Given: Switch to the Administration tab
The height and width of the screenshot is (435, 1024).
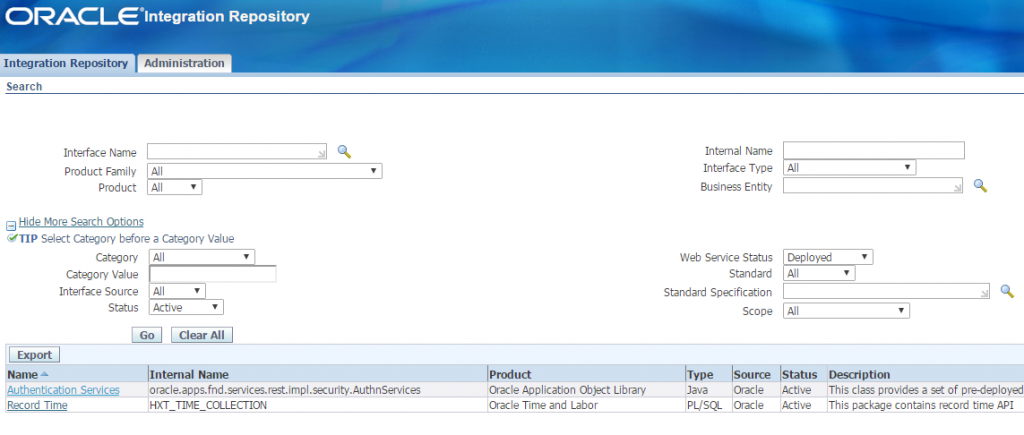Looking at the screenshot, I should pyautogui.click(x=184, y=63).
